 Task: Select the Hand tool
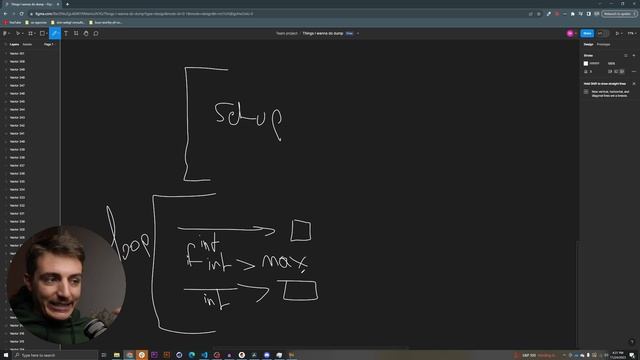[86, 33]
